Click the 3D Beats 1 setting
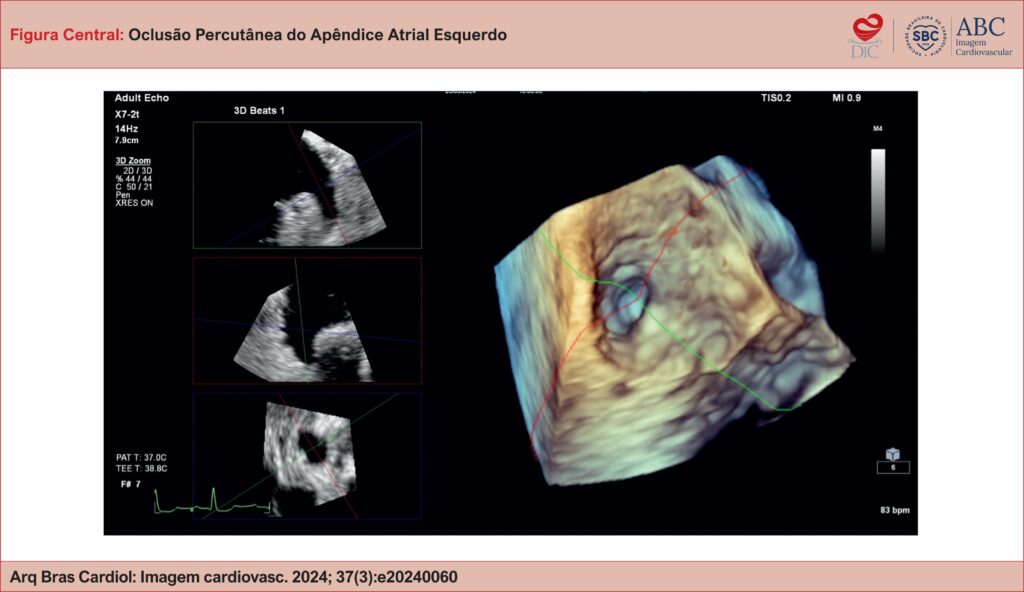 point(253,110)
